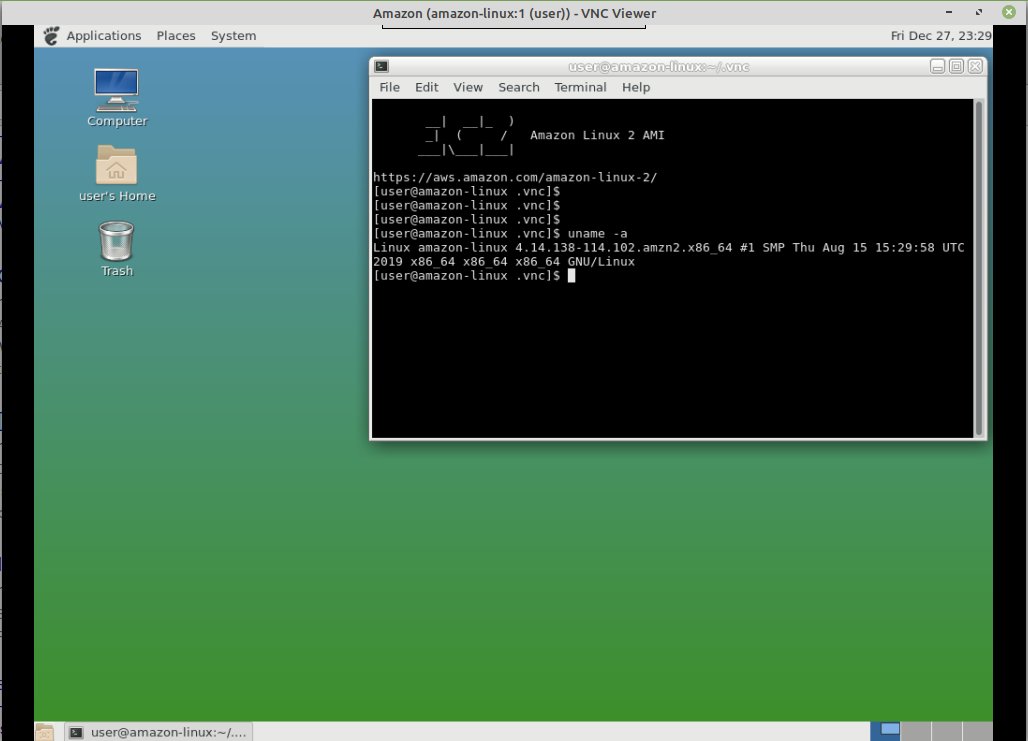1028x741 pixels.
Task: Open the terminal View menu
Action: tap(468, 87)
